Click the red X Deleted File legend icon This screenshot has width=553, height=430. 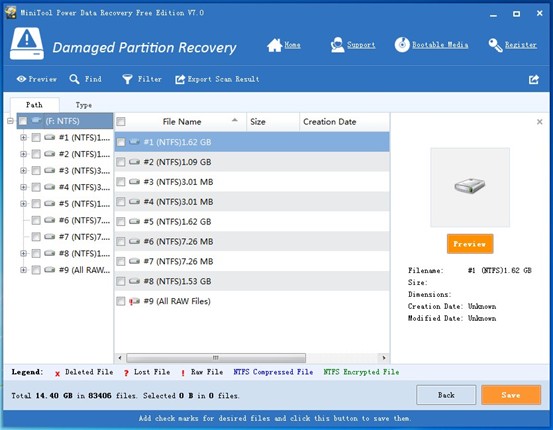57,373
